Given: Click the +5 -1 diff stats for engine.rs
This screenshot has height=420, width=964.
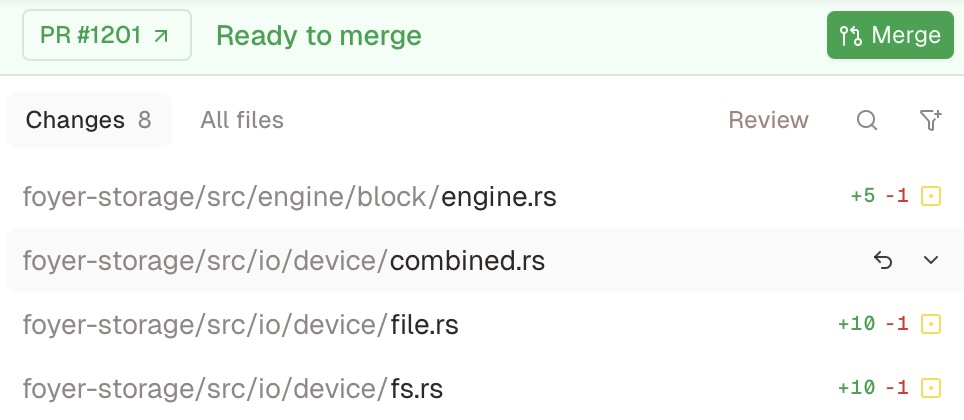Looking at the screenshot, I should click(x=879, y=197).
